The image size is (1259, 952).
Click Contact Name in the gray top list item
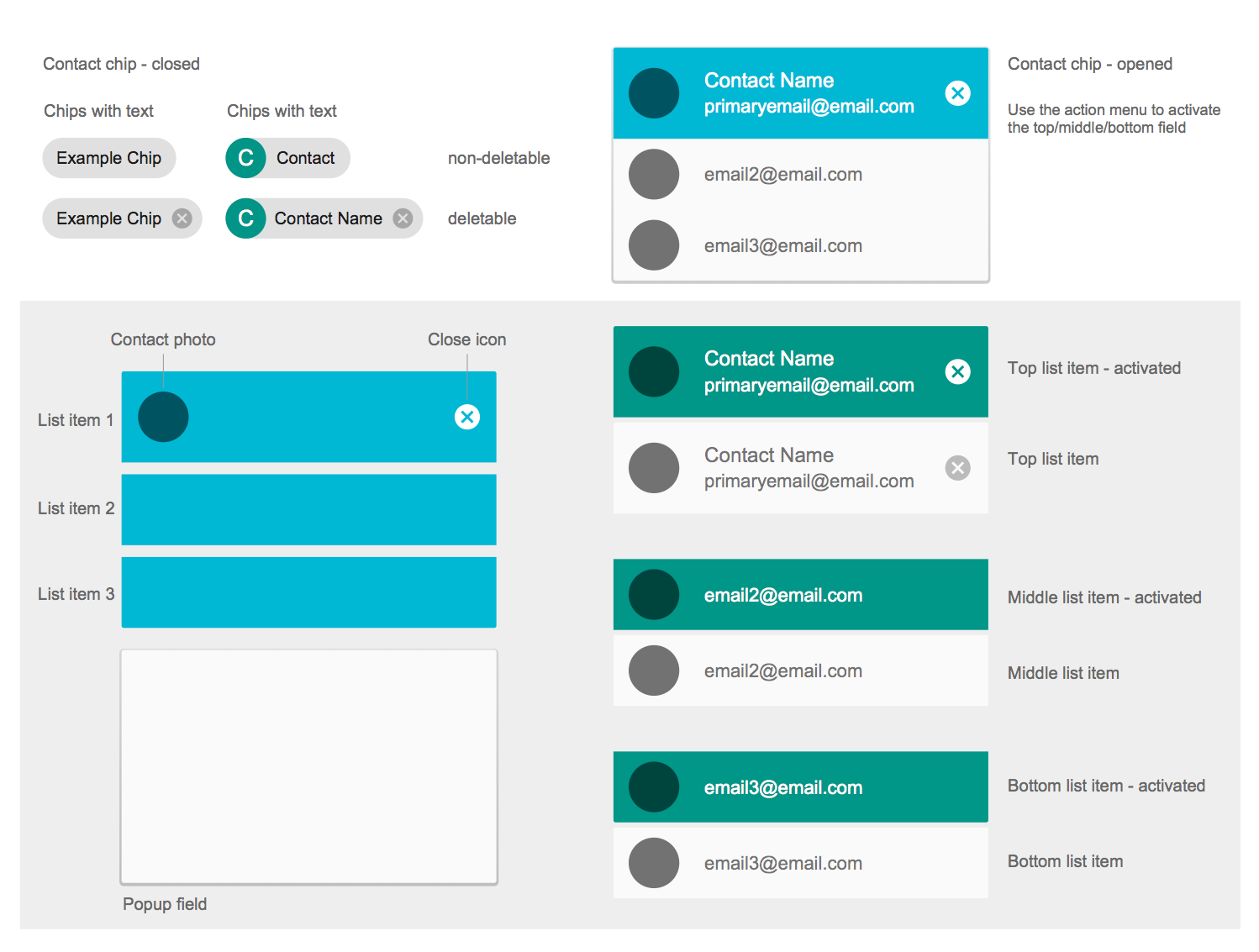(769, 455)
